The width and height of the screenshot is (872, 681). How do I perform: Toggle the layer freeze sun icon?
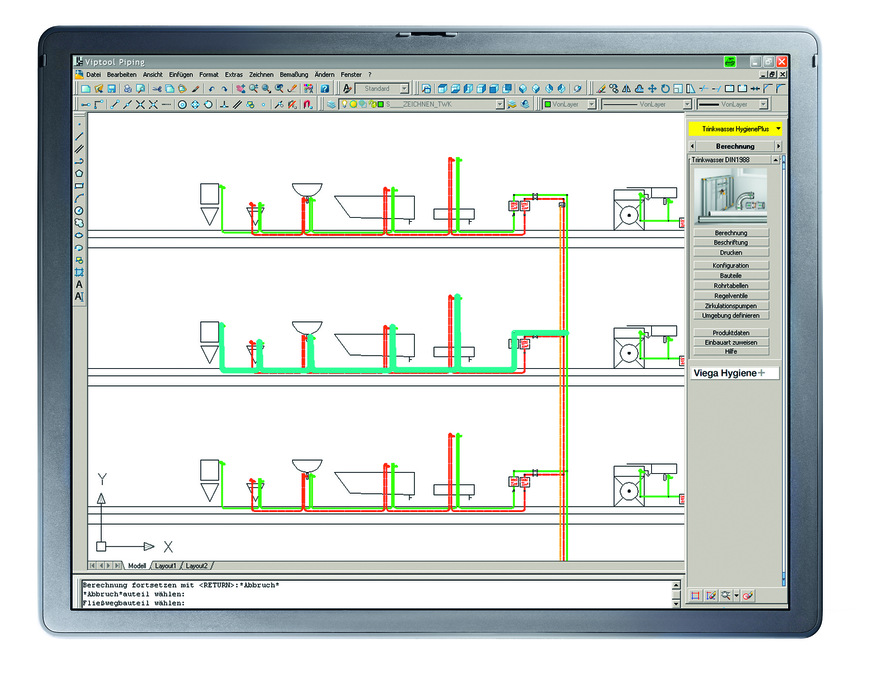point(353,104)
